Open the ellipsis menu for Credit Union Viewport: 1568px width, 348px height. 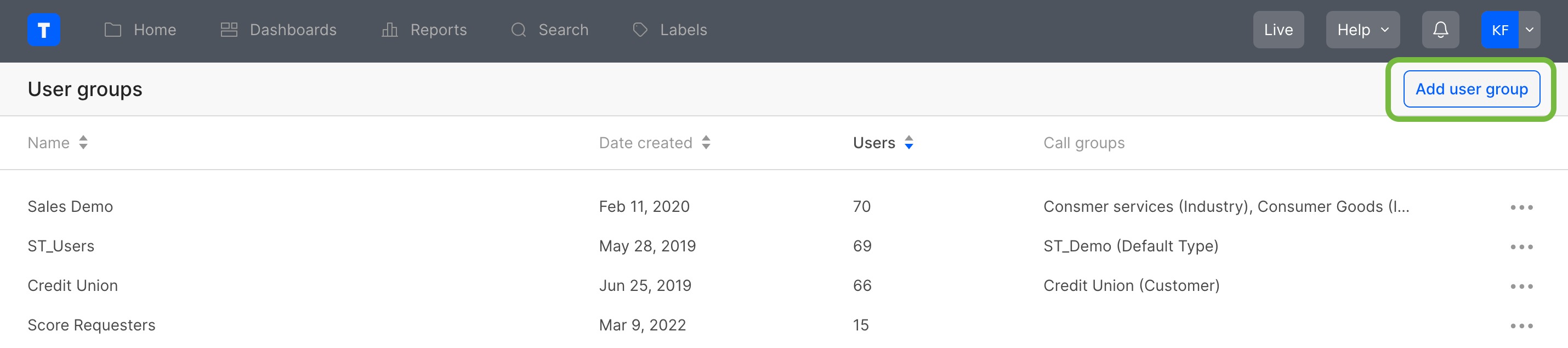[x=1522, y=285]
